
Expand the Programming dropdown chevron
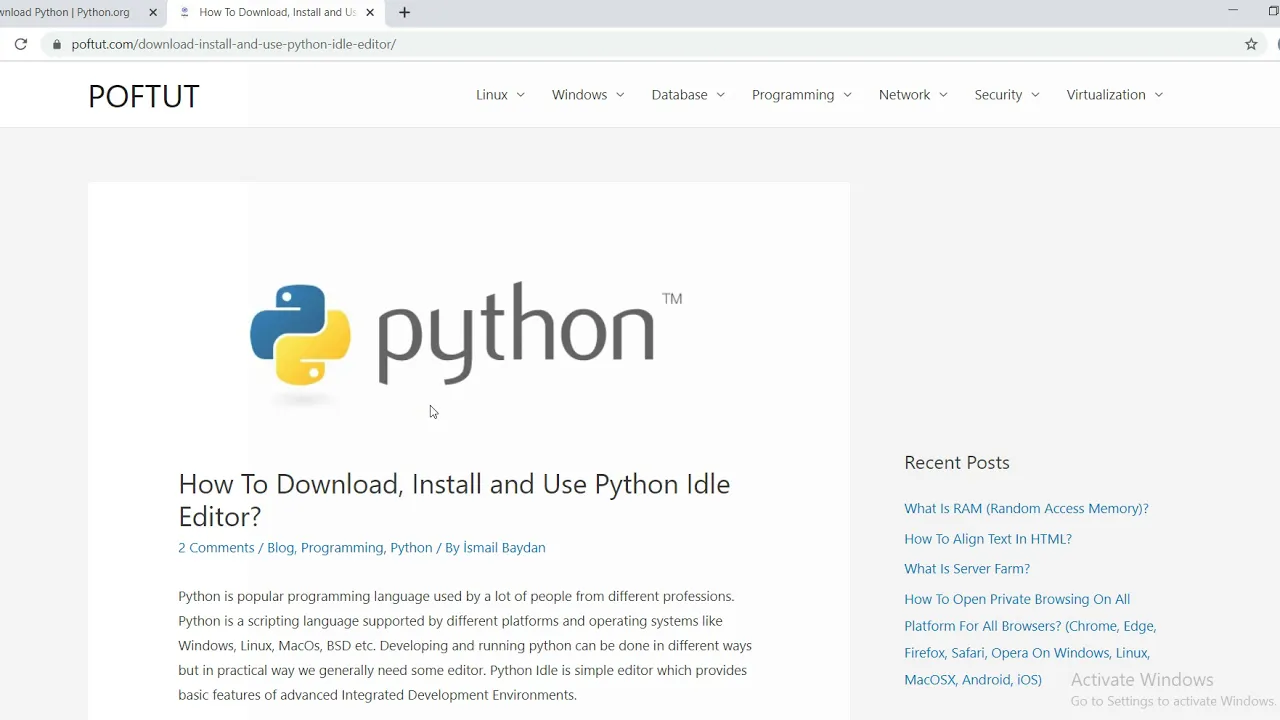(x=847, y=95)
